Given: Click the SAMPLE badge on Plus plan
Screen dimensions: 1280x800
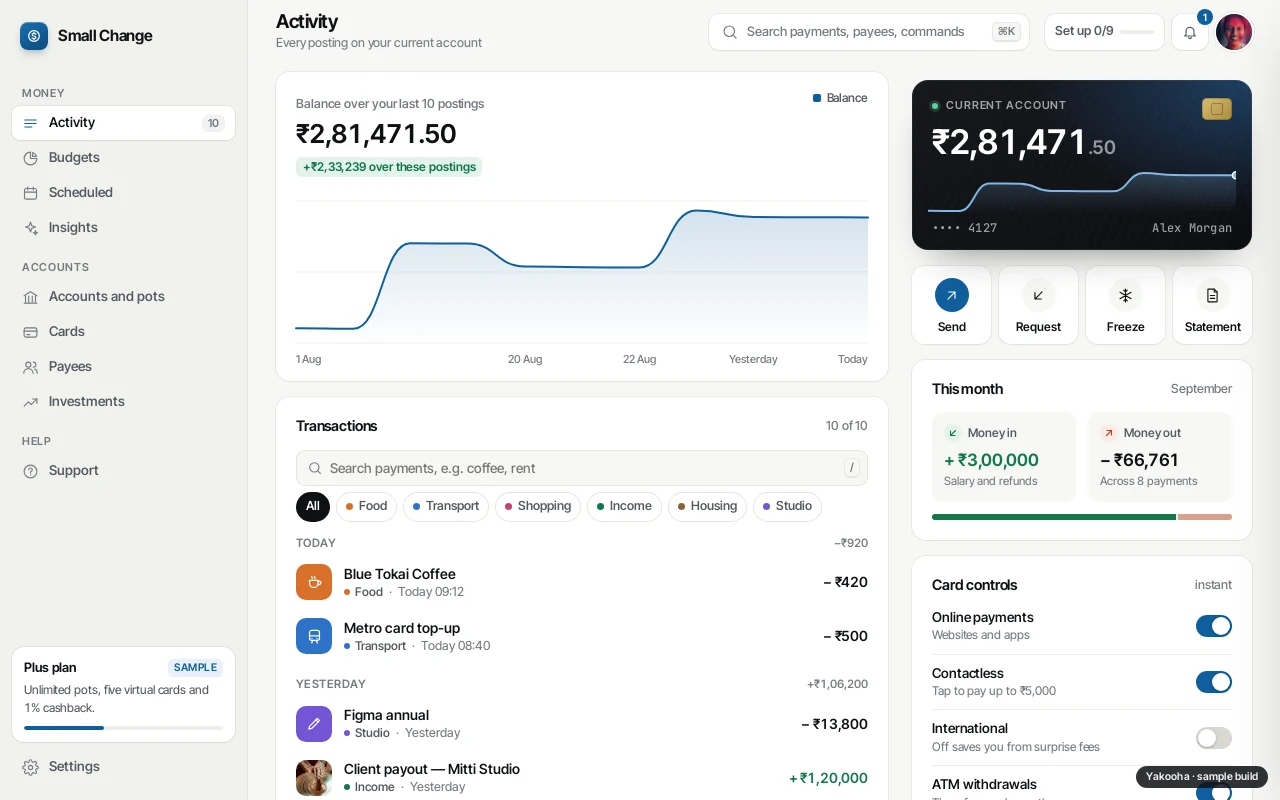Looking at the screenshot, I should pyautogui.click(x=195, y=668).
